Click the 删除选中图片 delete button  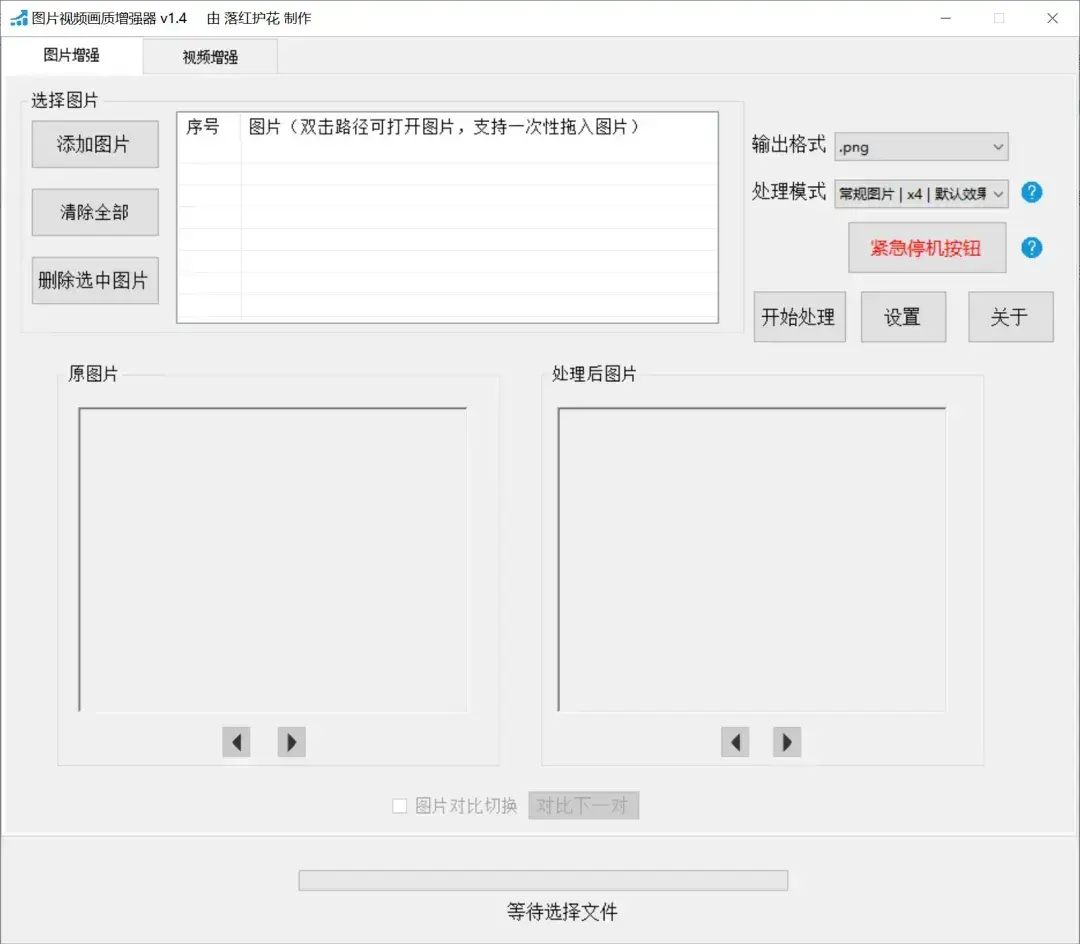click(95, 280)
